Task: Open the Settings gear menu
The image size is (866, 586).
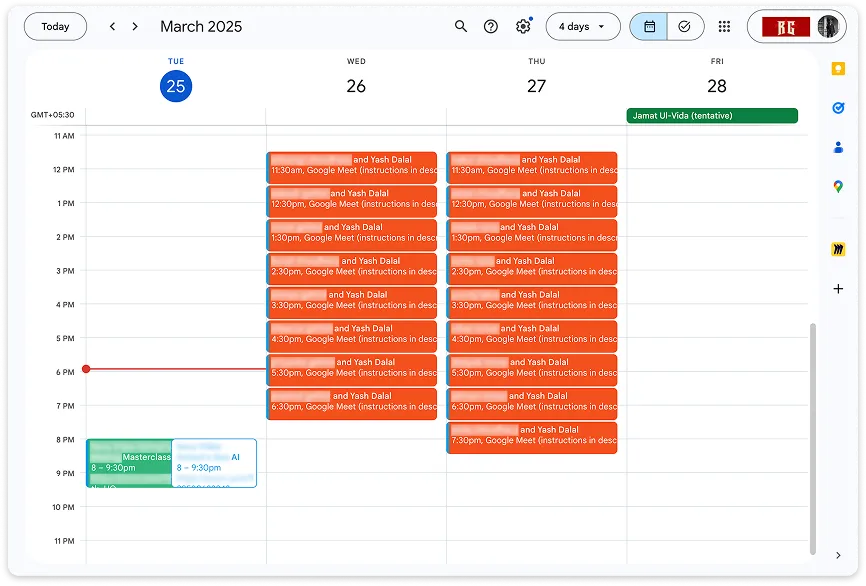Action: [x=523, y=27]
